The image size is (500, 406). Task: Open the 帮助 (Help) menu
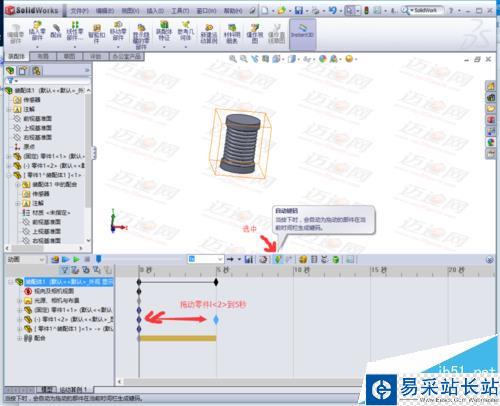tap(233, 11)
